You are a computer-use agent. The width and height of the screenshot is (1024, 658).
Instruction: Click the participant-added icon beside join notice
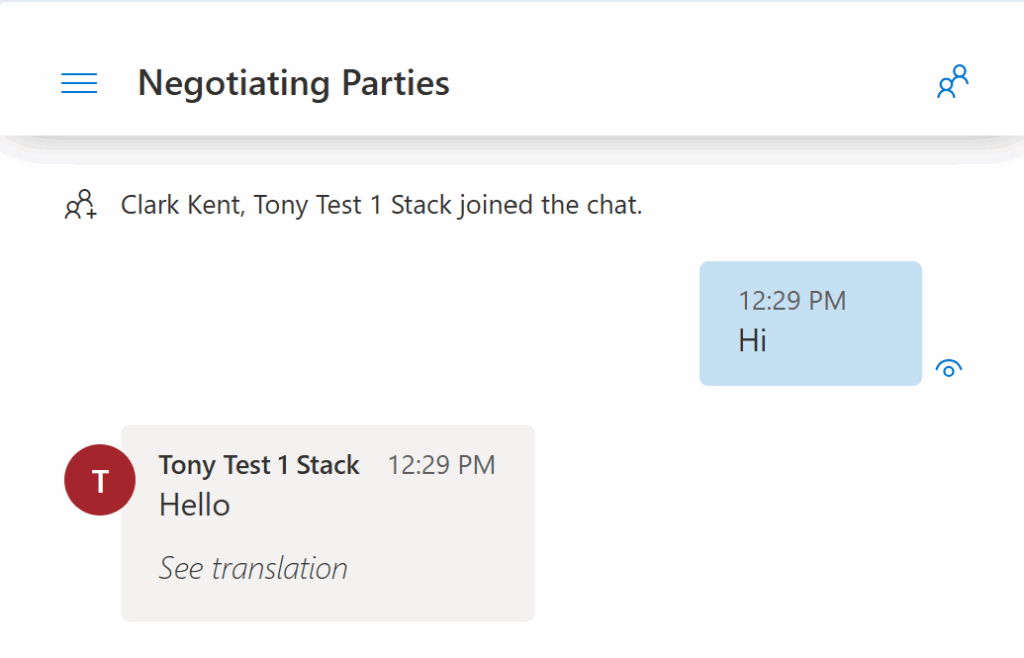pos(80,205)
